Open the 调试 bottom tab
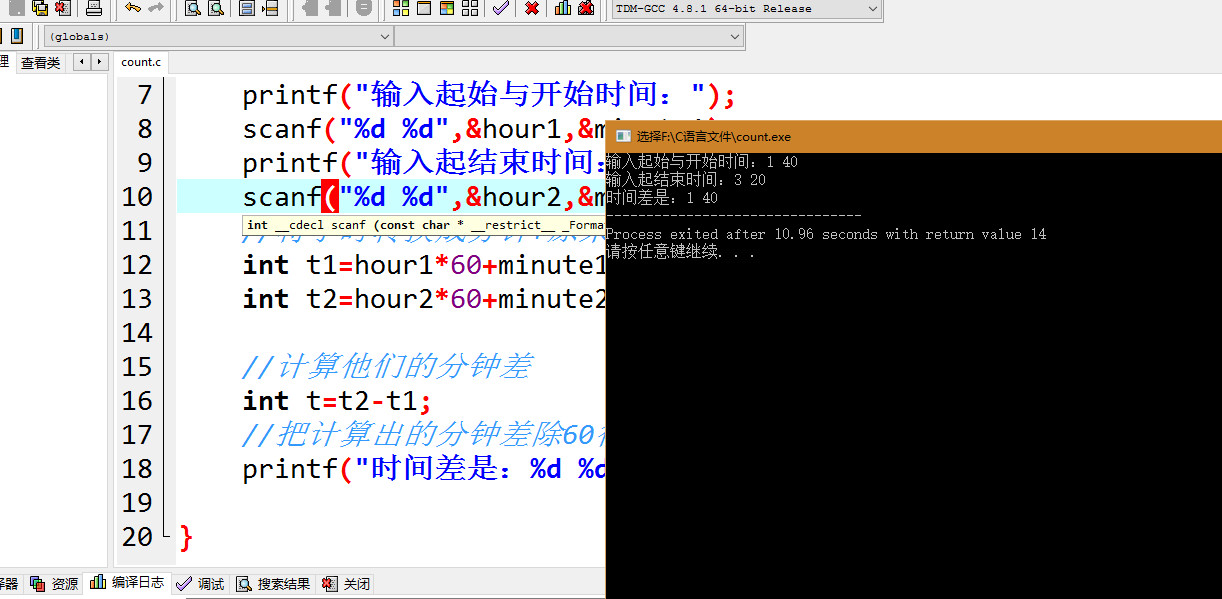The width and height of the screenshot is (1222, 599). (200, 584)
